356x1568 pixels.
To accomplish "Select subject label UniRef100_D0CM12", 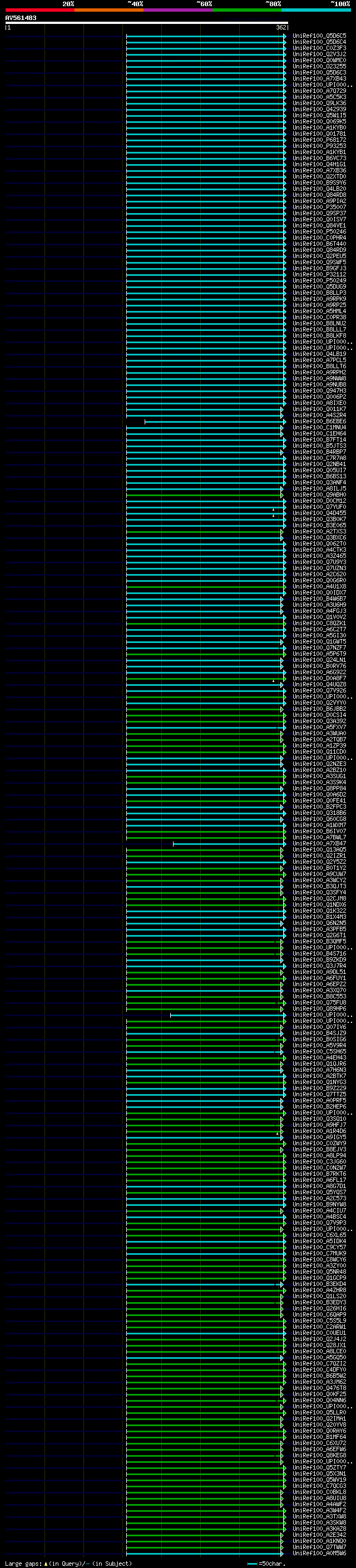I will (319, 501).
